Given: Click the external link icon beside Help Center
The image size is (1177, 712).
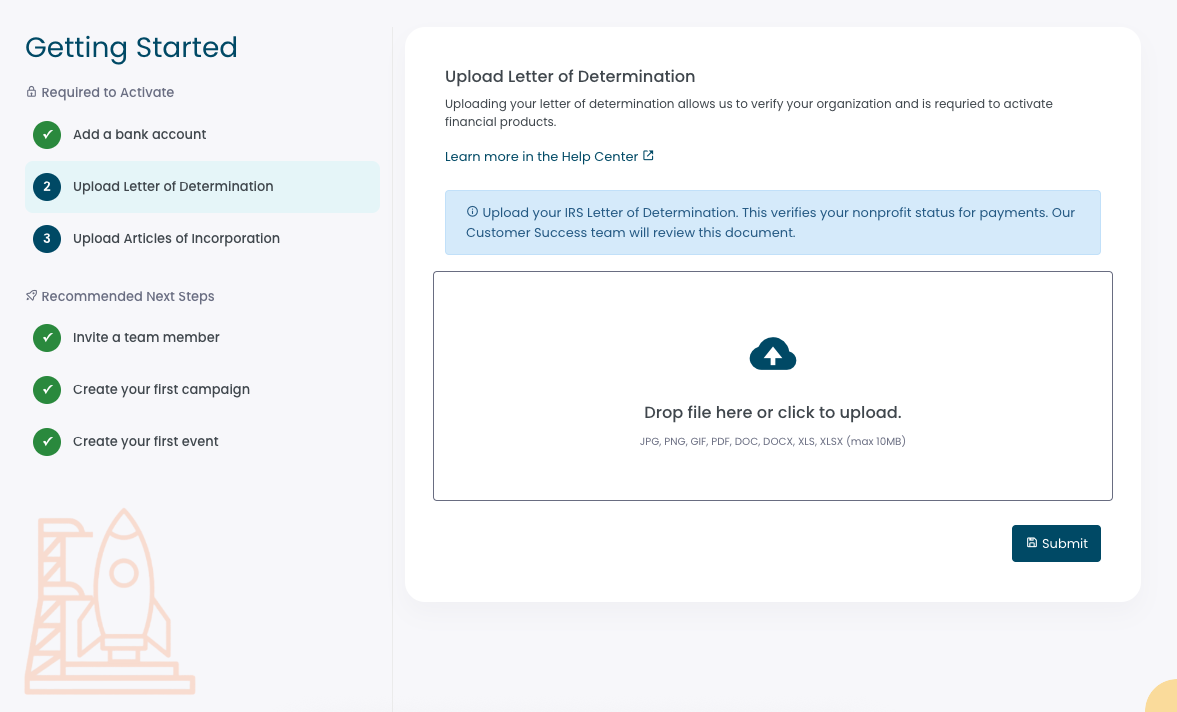Looking at the screenshot, I should pyautogui.click(x=648, y=155).
